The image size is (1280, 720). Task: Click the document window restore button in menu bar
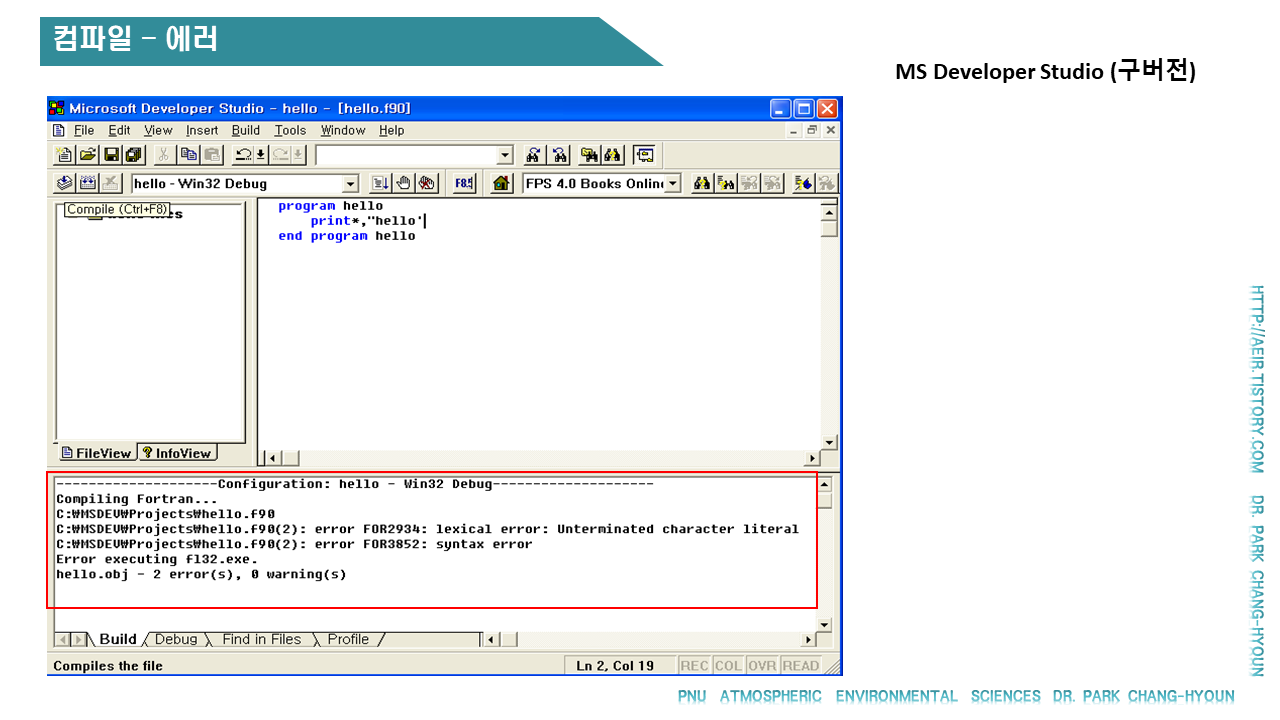click(x=812, y=130)
